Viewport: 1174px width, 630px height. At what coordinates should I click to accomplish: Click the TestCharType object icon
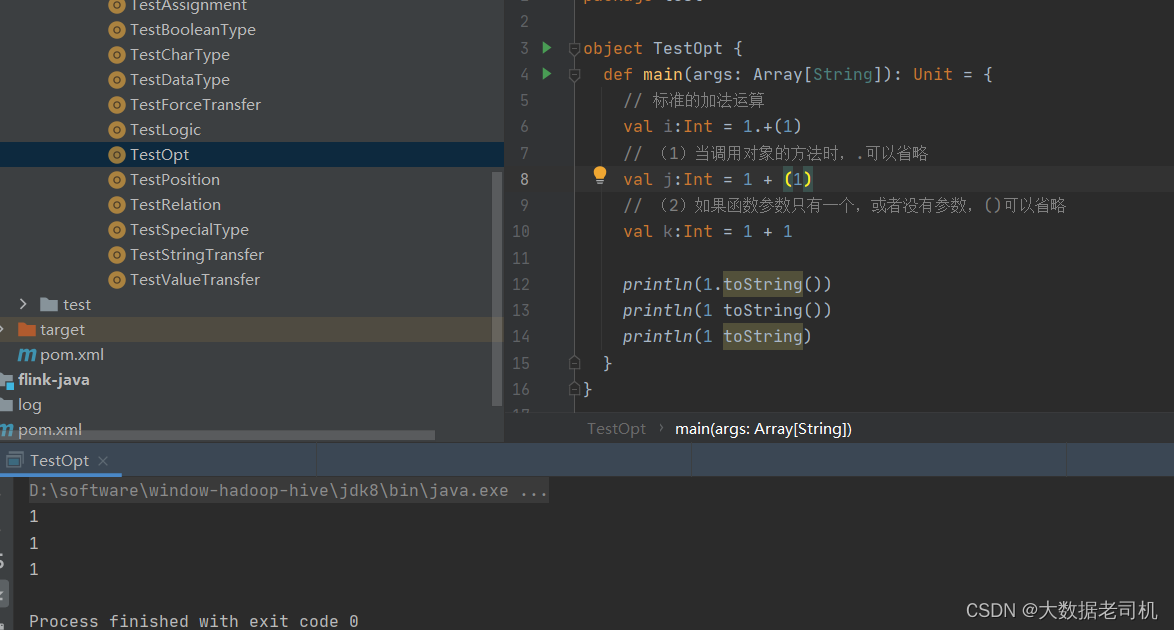(116, 55)
